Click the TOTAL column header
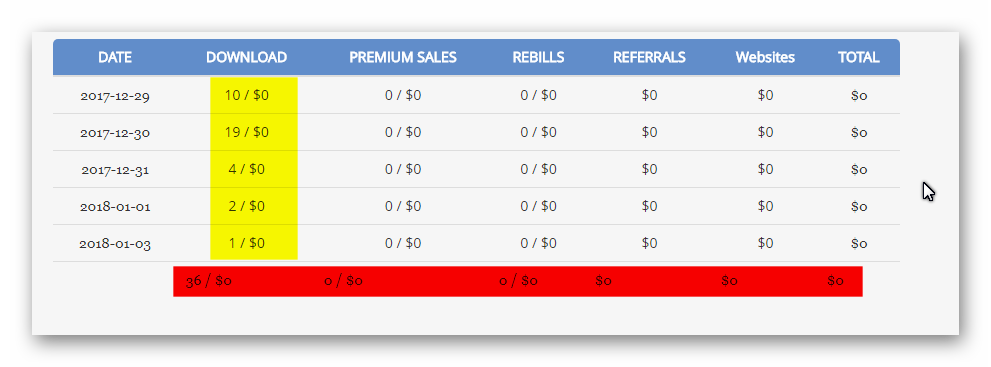Screen dimensions: 991x367 click(x=859, y=57)
